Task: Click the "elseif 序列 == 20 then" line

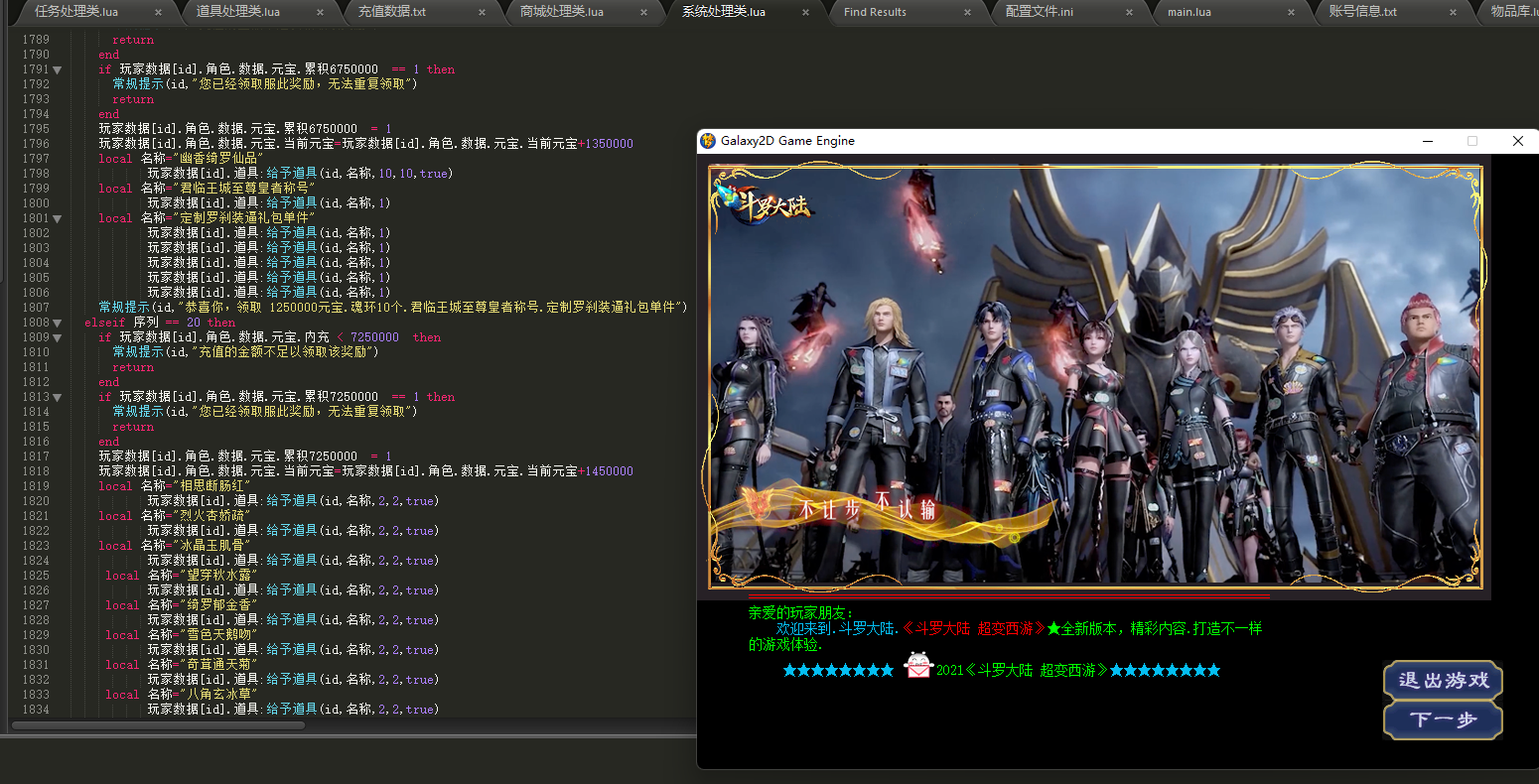Action: (160, 323)
